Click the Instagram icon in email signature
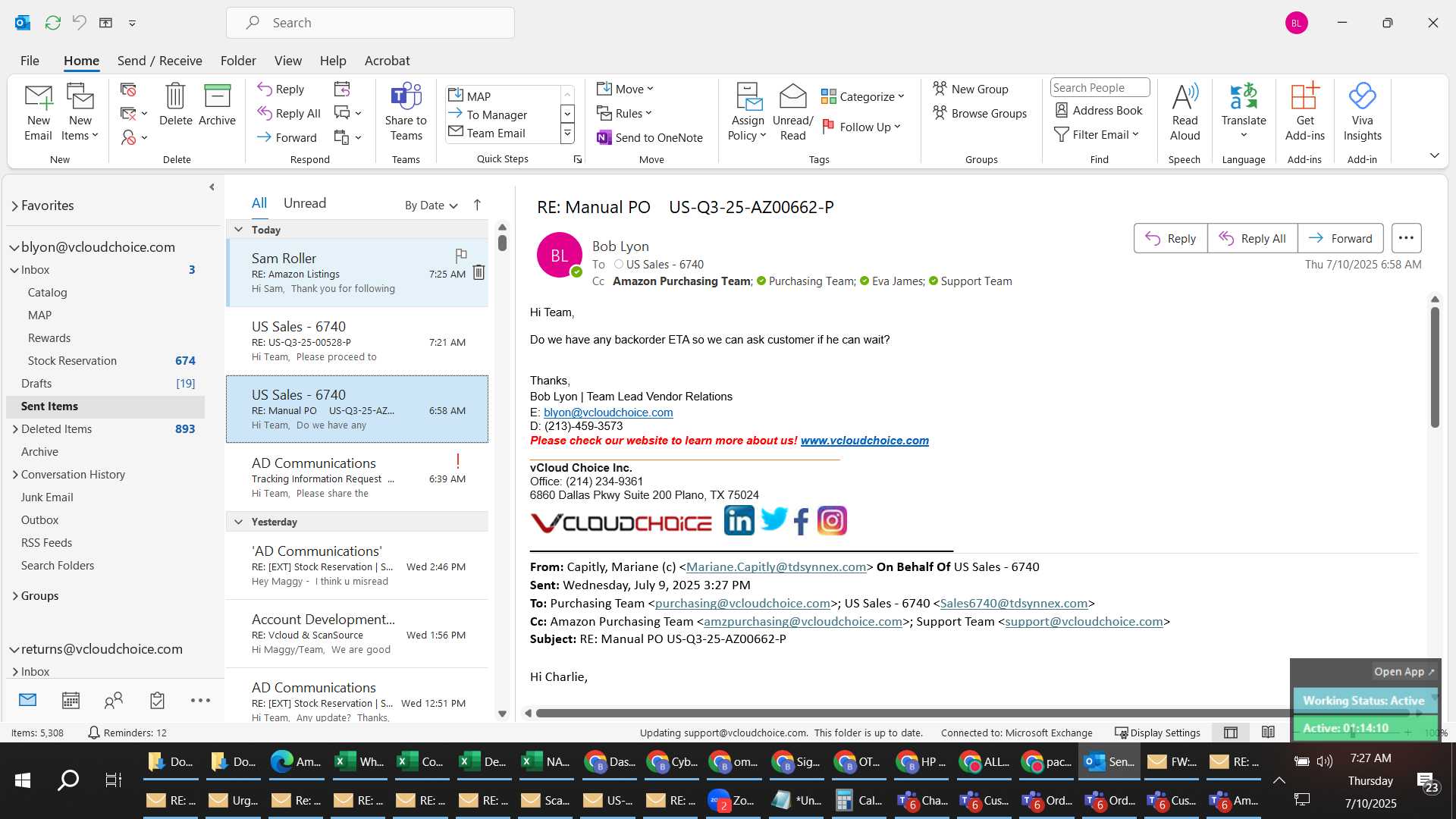The width and height of the screenshot is (1456, 819). click(832, 521)
